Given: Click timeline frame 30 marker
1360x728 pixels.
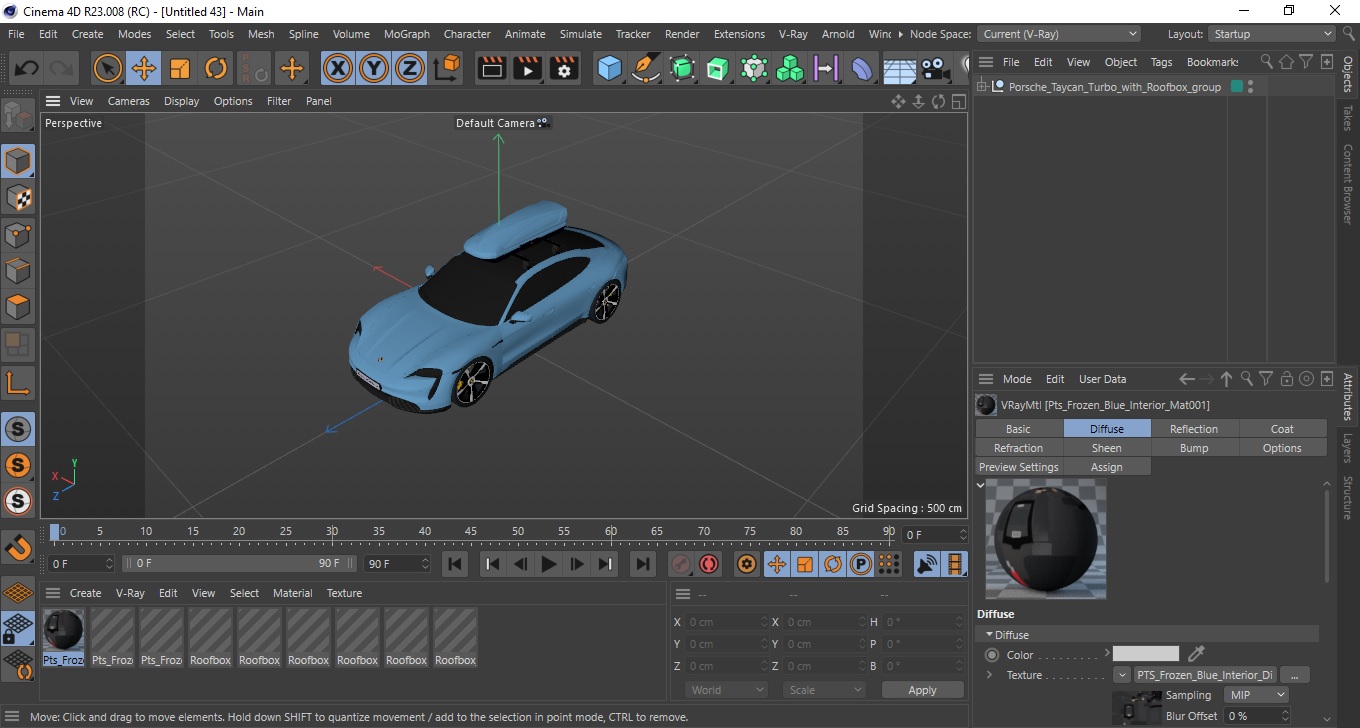Looking at the screenshot, I should [x=332, y=531].
